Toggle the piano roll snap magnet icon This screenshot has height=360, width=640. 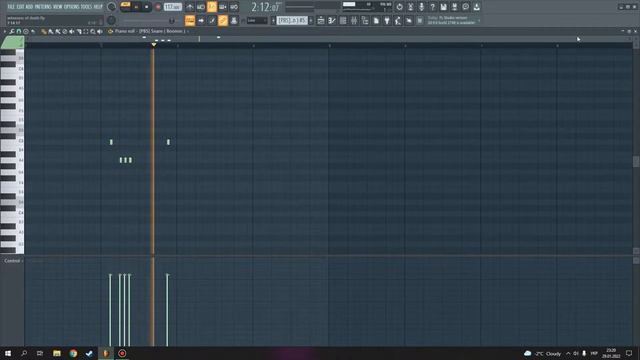pyautogui.click(x=19, y=31)
